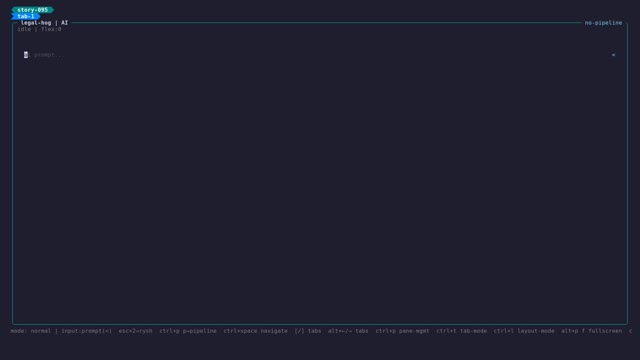640x360 pixels.
Task: Click the 'ctrl+p p-pipeline' hint
Action: click(188, 331)
